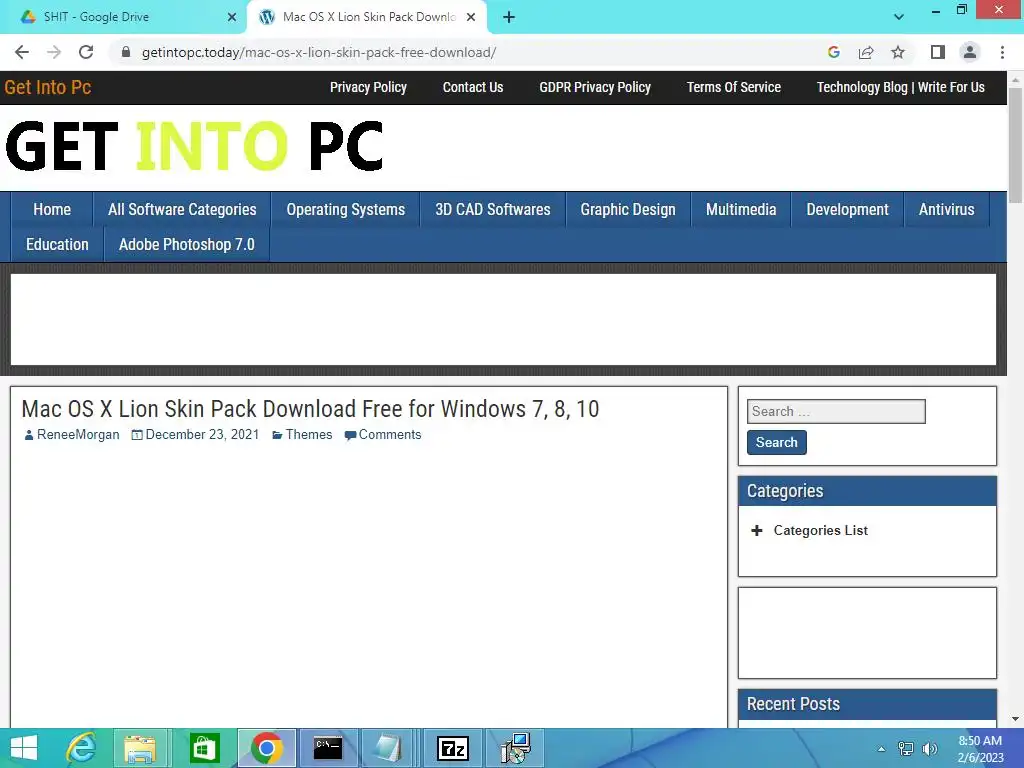Show hidden system tray icons
Viewport: 1024px width, 768px height.
882,749
